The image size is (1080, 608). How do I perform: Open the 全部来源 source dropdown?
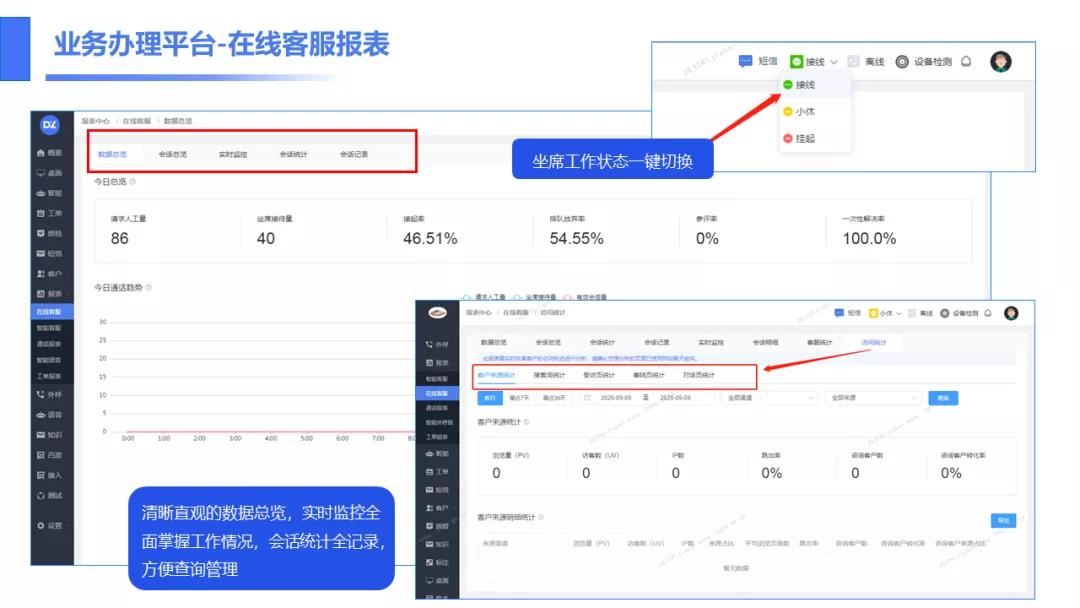coord(873,397)
